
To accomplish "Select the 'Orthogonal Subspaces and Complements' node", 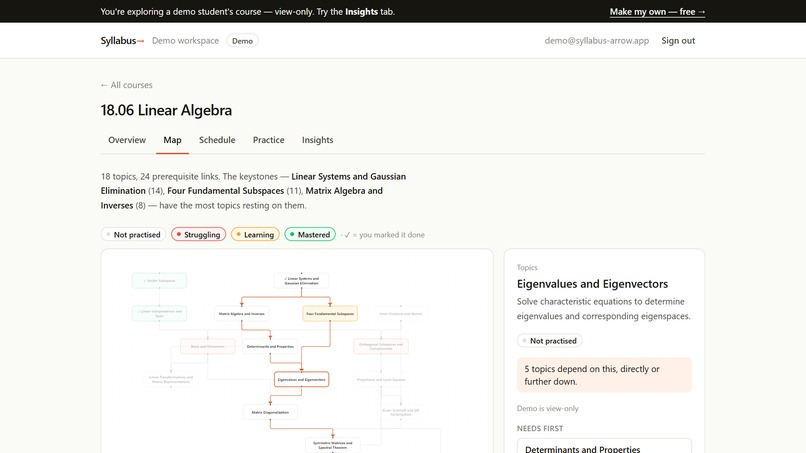I will [381, 347].
